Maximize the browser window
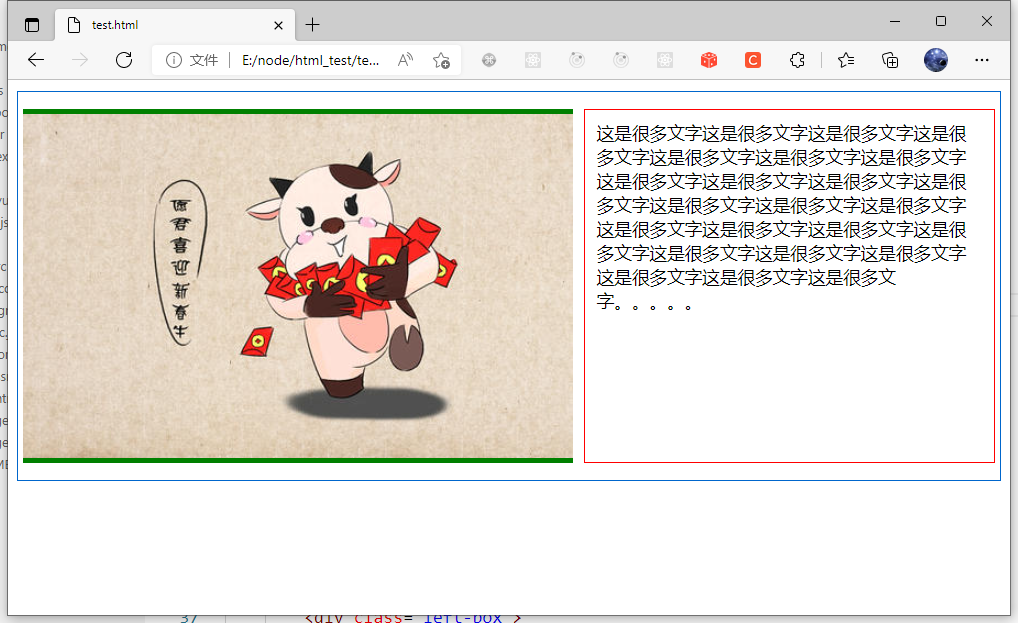Screen dimensions: 1018x623 [941, 21]
